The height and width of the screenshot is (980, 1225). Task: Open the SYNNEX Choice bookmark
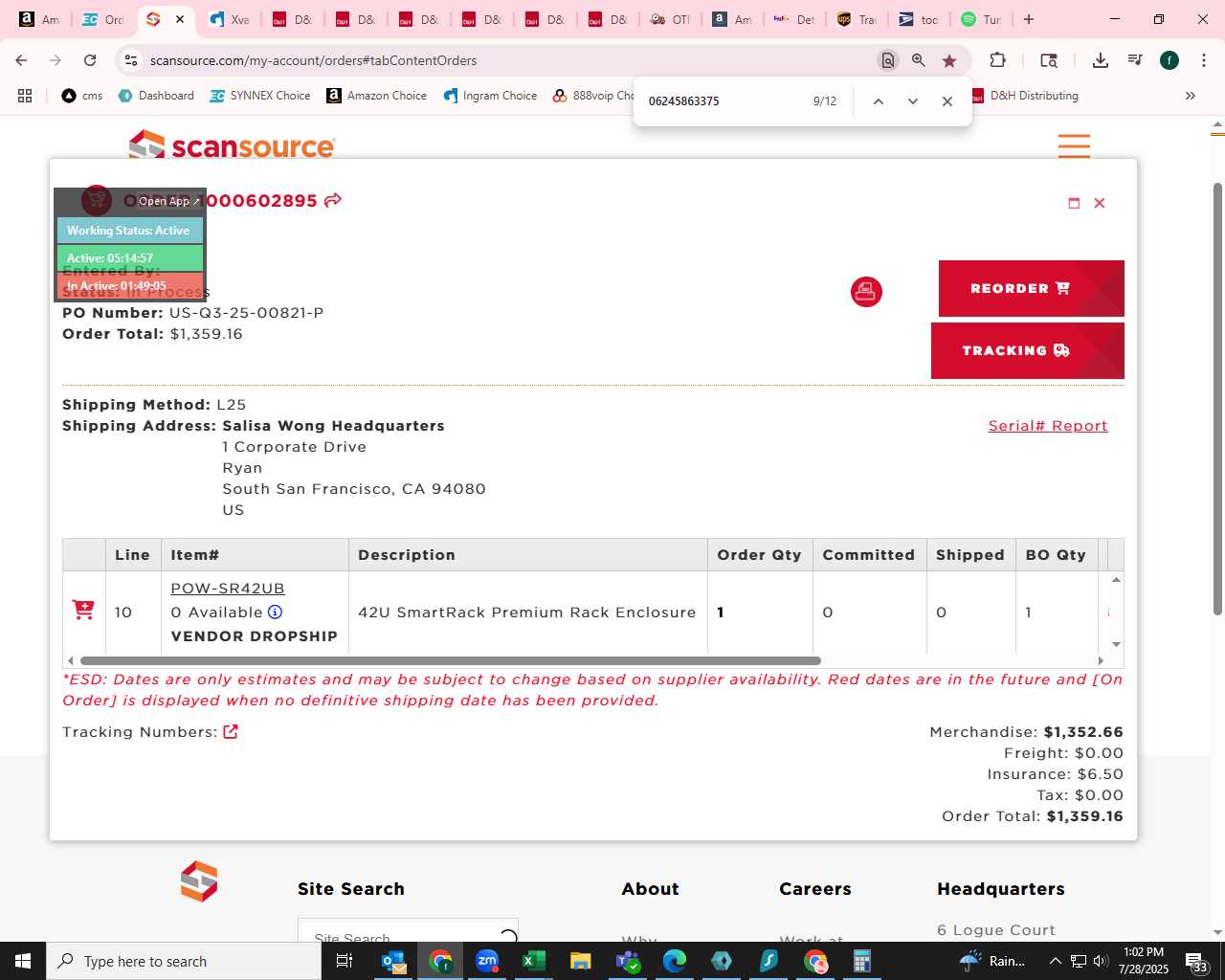pyautogui.click(x=259, y=96)
